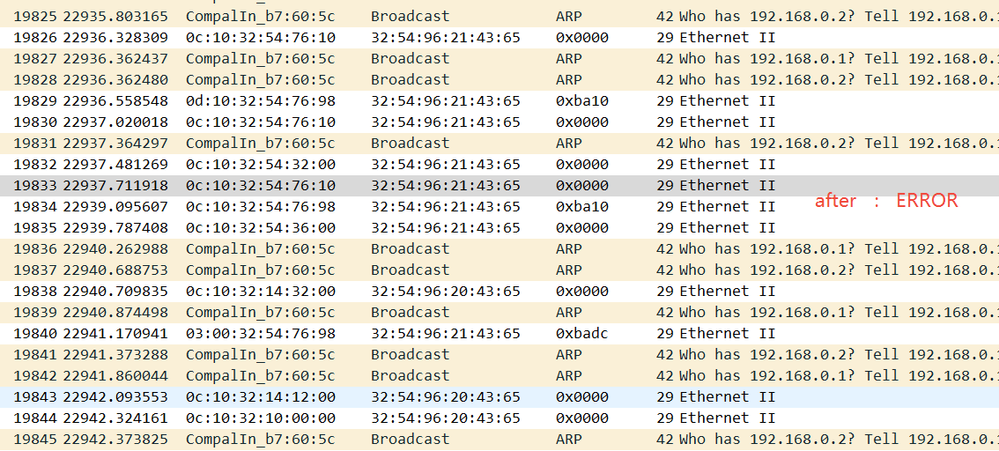
Task: Select ARP packet number 19831
Action: (400, 143)
